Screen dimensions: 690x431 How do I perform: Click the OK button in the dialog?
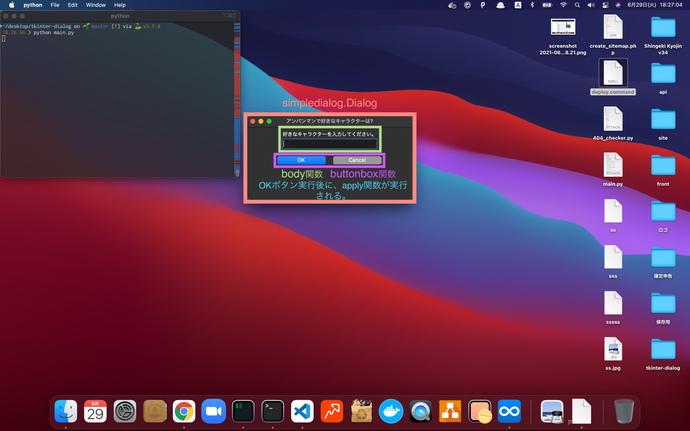click(301, 160)
